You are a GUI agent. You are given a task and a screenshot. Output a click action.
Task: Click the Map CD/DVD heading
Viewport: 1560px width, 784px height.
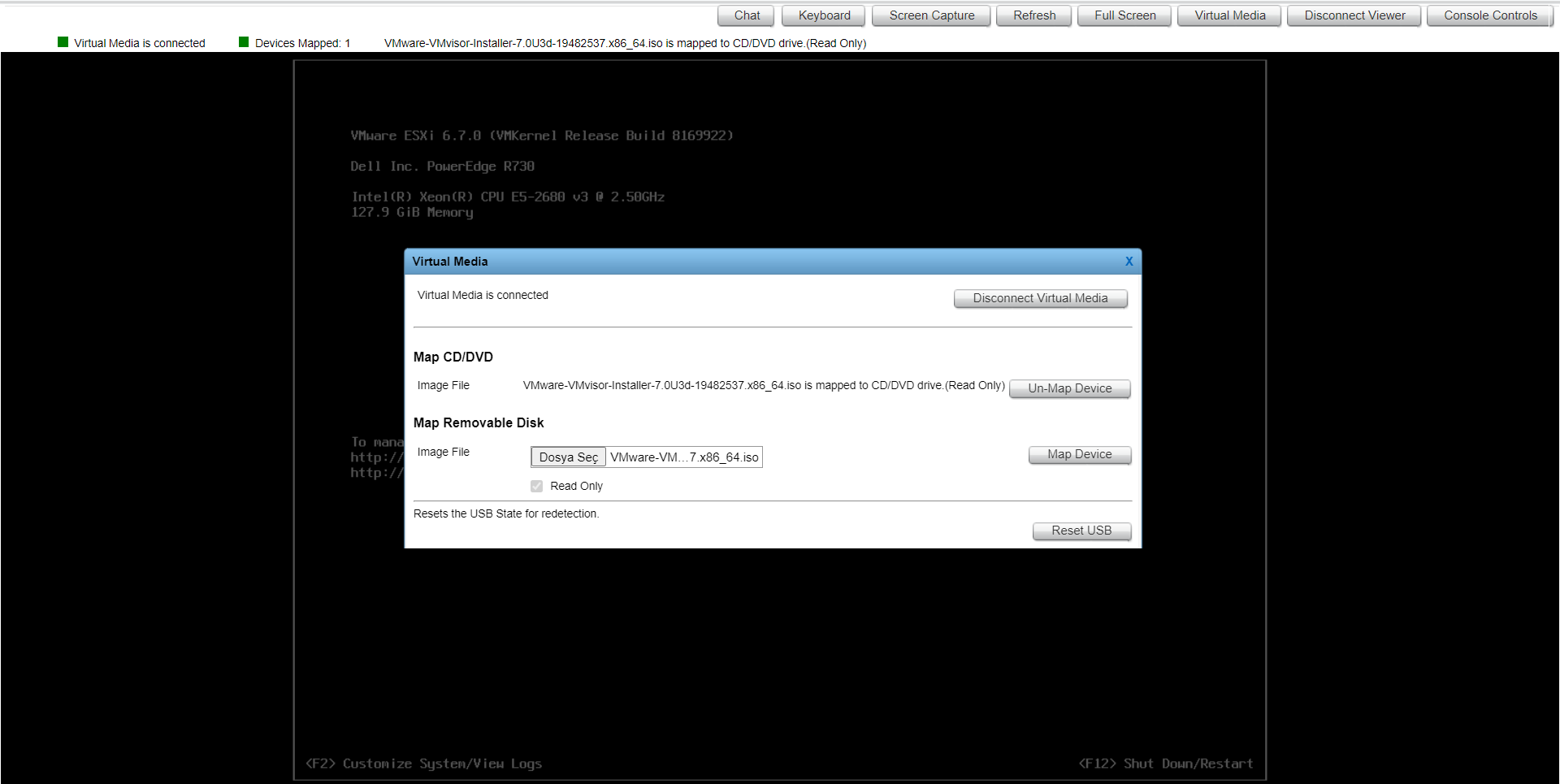coord(453,357)
